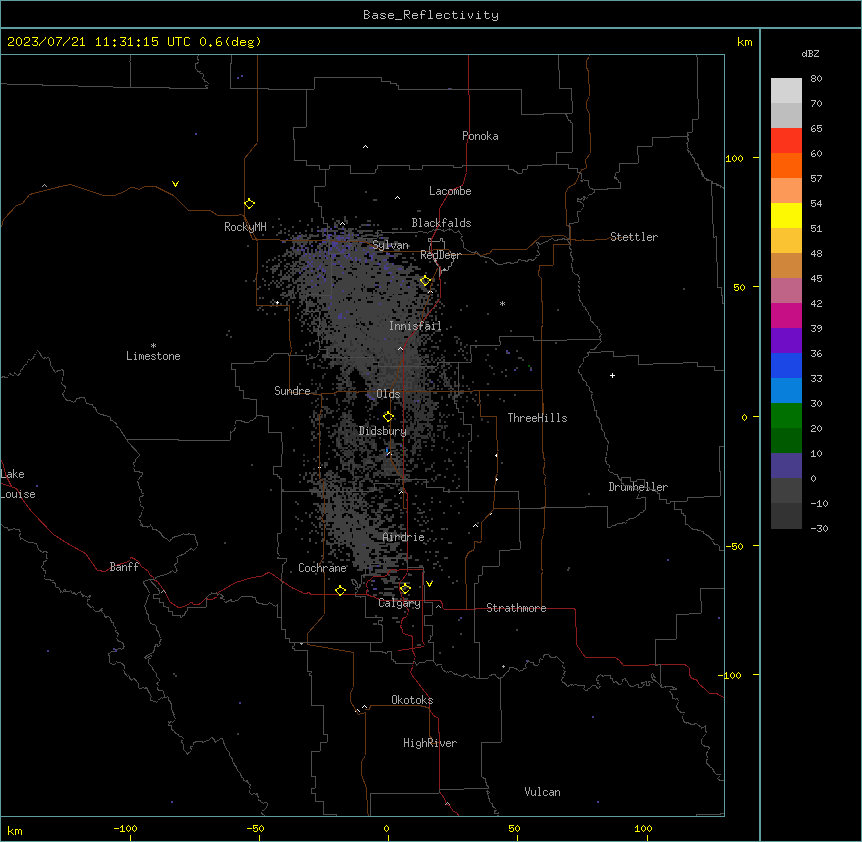Click the yellow 54 dBZ color swatch

coord(786,215)
